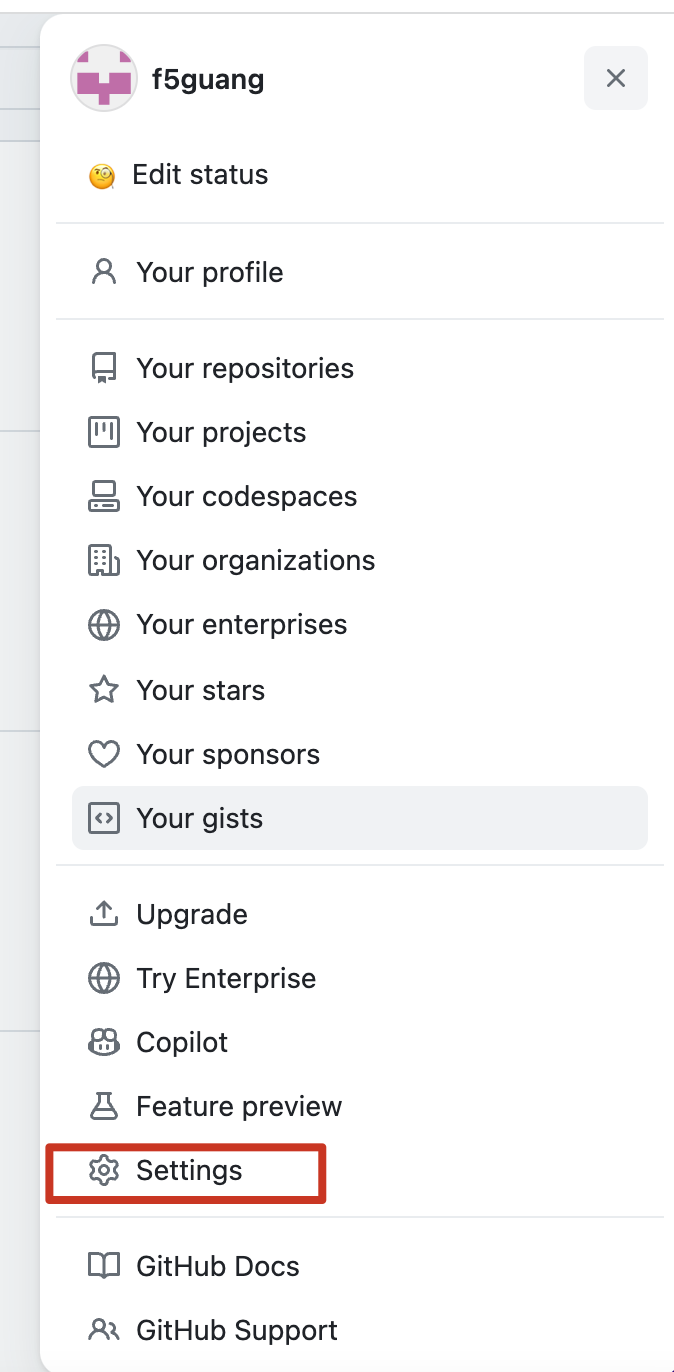Click the Copilot face icon
This screenshot has height=1372, width=674.
(x=104, y=1042)
